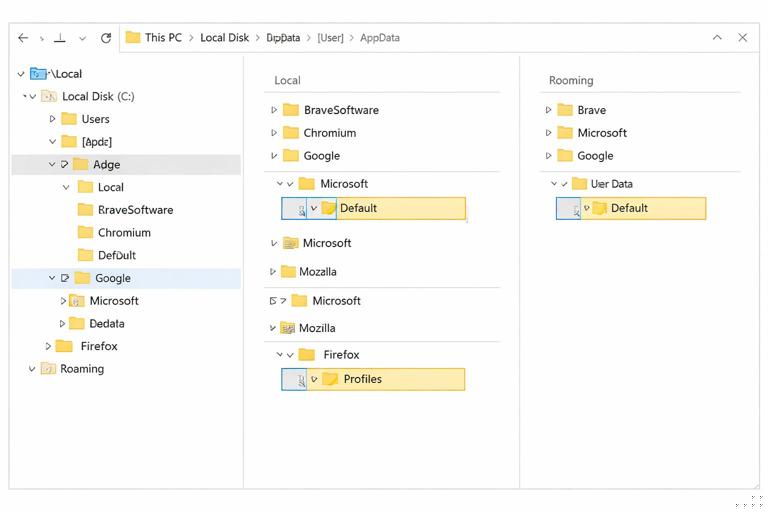This screenshot has width=768, height=512.
Task: Expand the Mozalla folder arrow
Action: pyautogui.click(x=273, y=271)
